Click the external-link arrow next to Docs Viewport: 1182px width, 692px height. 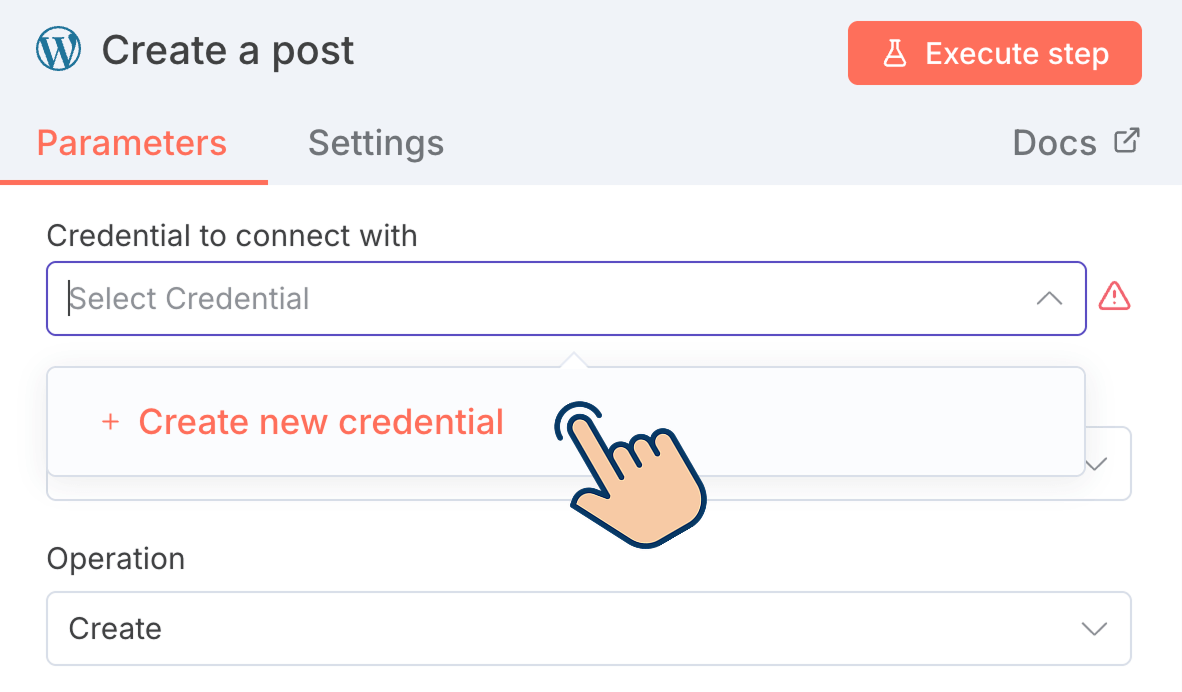tap(1128, 140)
